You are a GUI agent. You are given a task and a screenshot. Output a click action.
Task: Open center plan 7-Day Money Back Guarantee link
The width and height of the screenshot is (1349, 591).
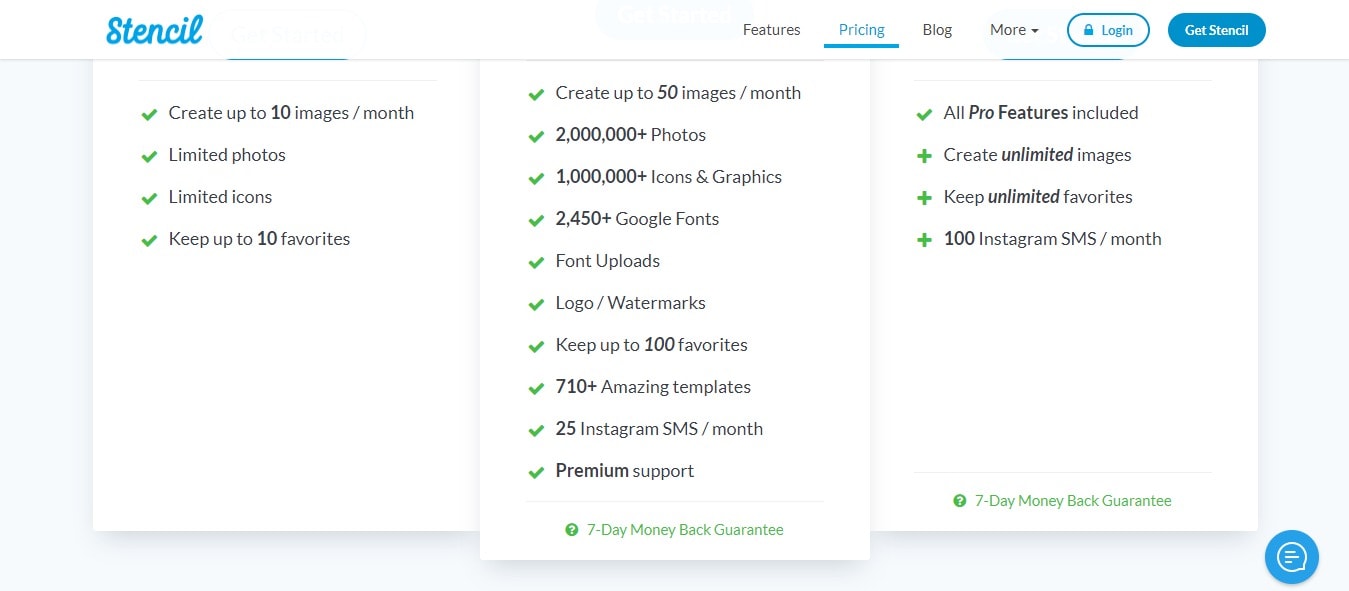coord(685,530)
